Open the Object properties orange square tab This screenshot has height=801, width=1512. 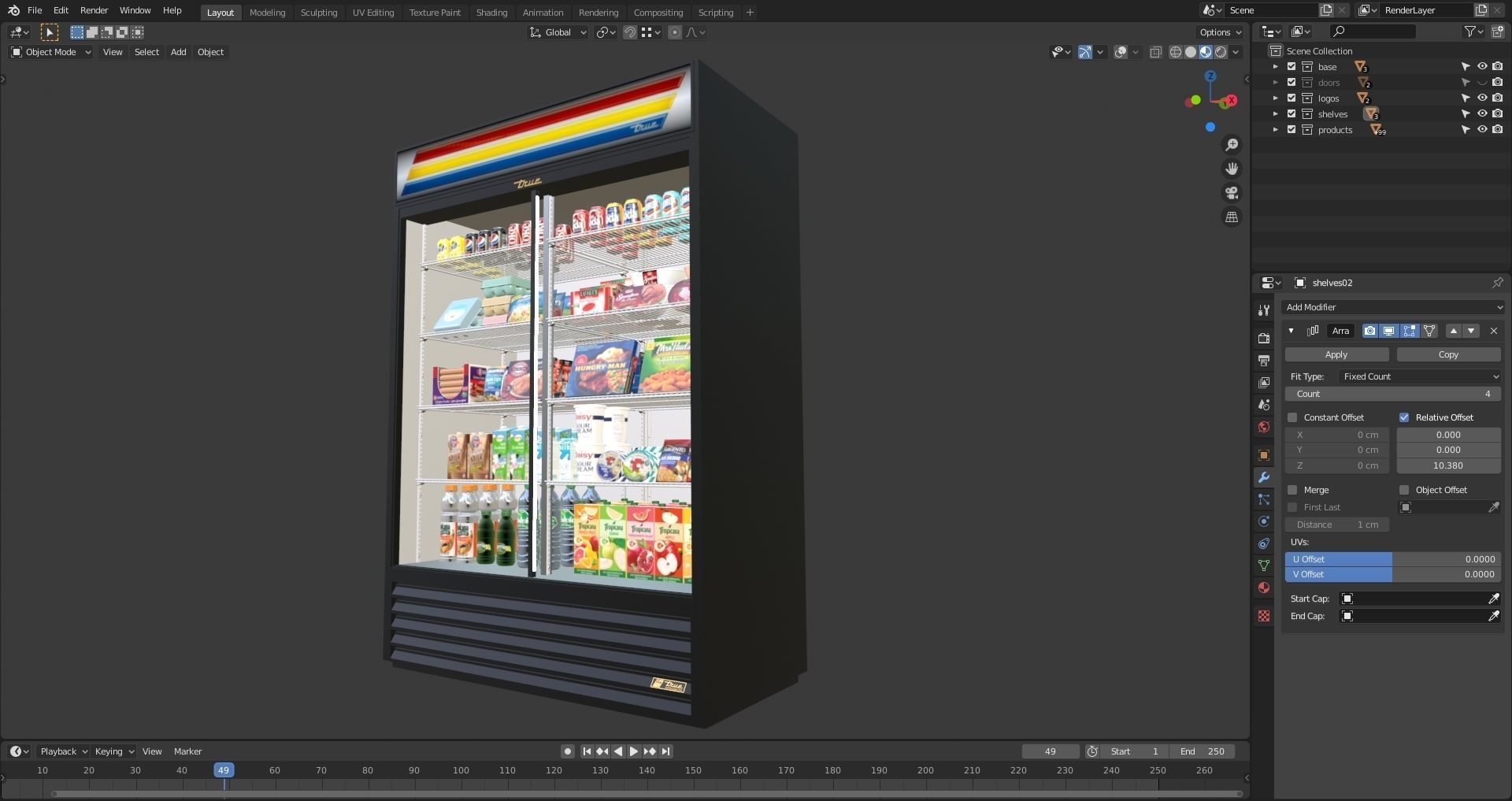click(1264, 455)
